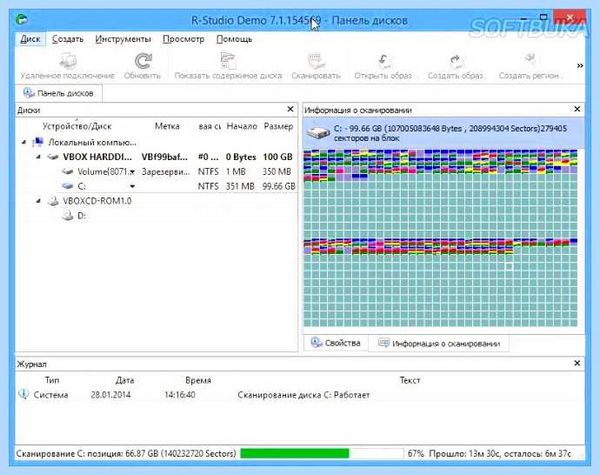The width and height of the screenshot is (600, 475).
Task: Click the Текст column header in Журнал
Action: point(410,380)
